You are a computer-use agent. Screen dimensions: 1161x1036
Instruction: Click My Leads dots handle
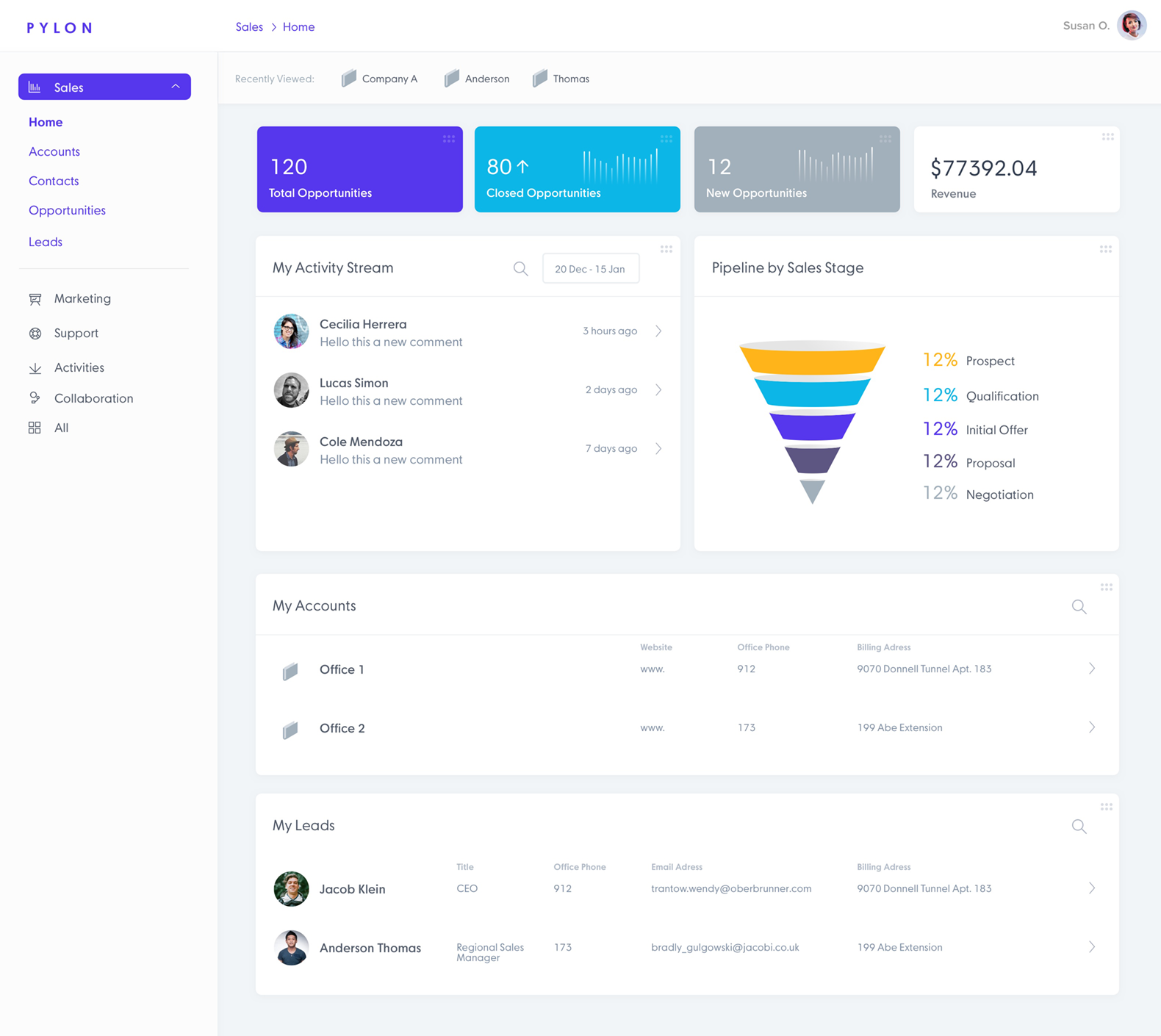tap(1107, 807)
